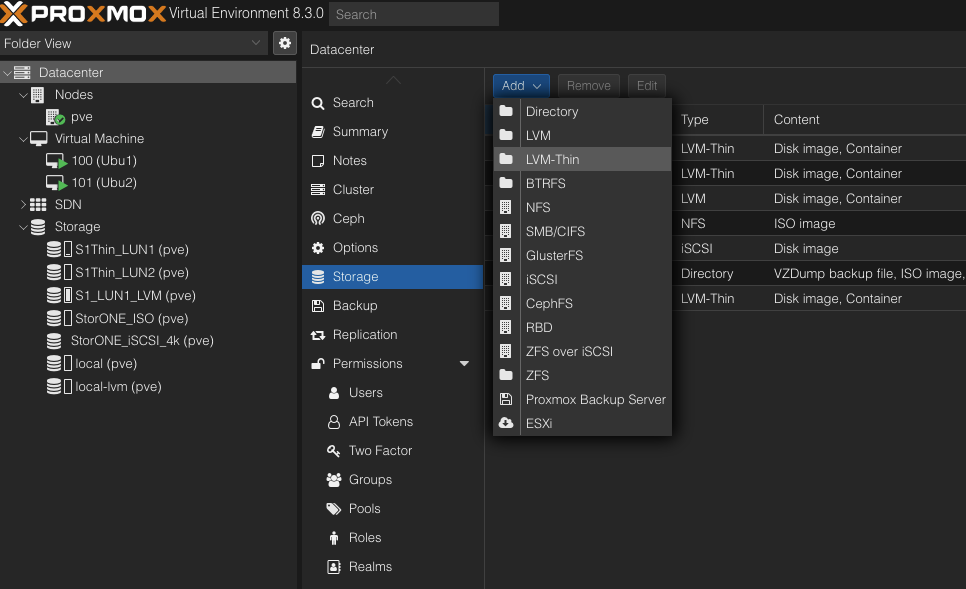966x589 pixels.
Task: Click the ESXi cloud download icon
Action: coord(506,423)
